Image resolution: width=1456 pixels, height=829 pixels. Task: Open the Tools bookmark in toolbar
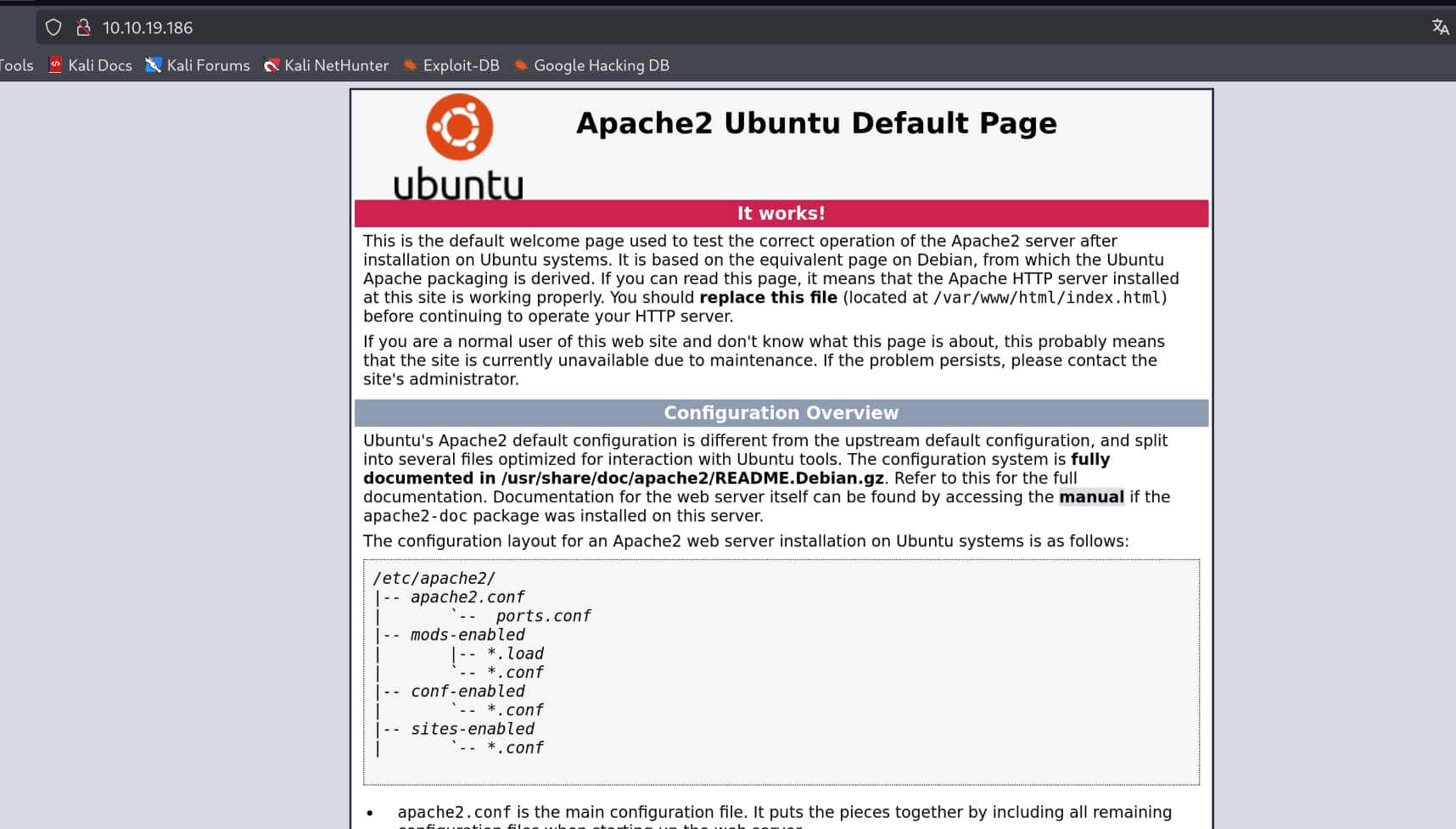pos(16,65)
